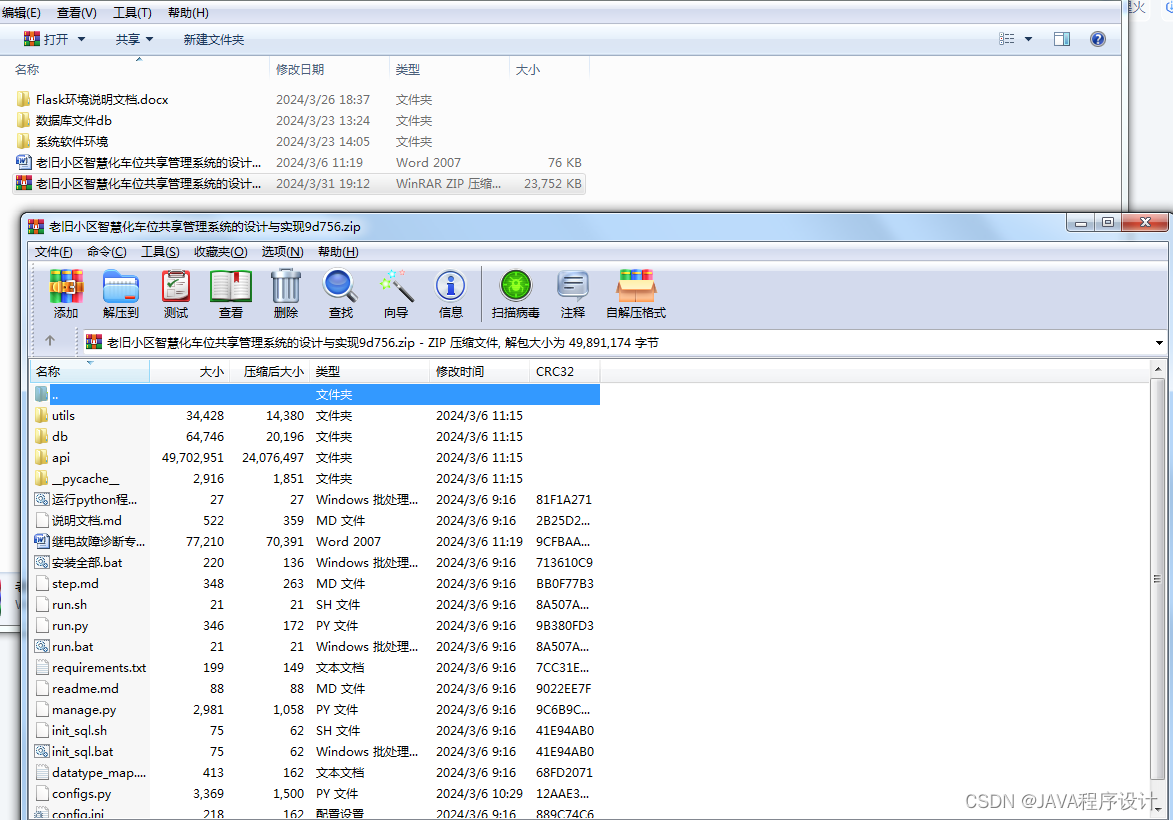Click the WinRAR vertical scrollbar thumb
The image size is (1173, 820).
(x=1159, y=578)
